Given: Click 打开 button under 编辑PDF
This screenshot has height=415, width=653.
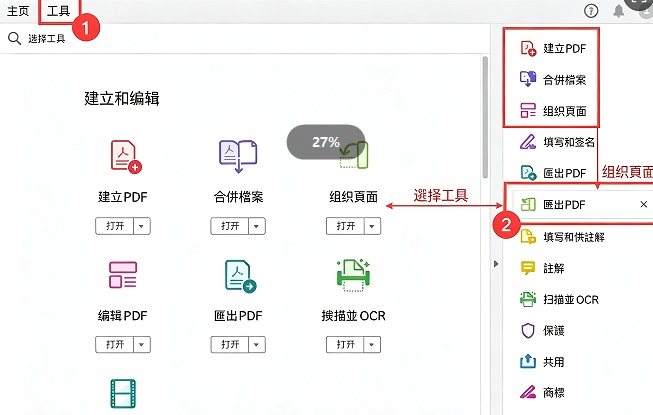Looking at the screenshot, I should coord(115,345).
